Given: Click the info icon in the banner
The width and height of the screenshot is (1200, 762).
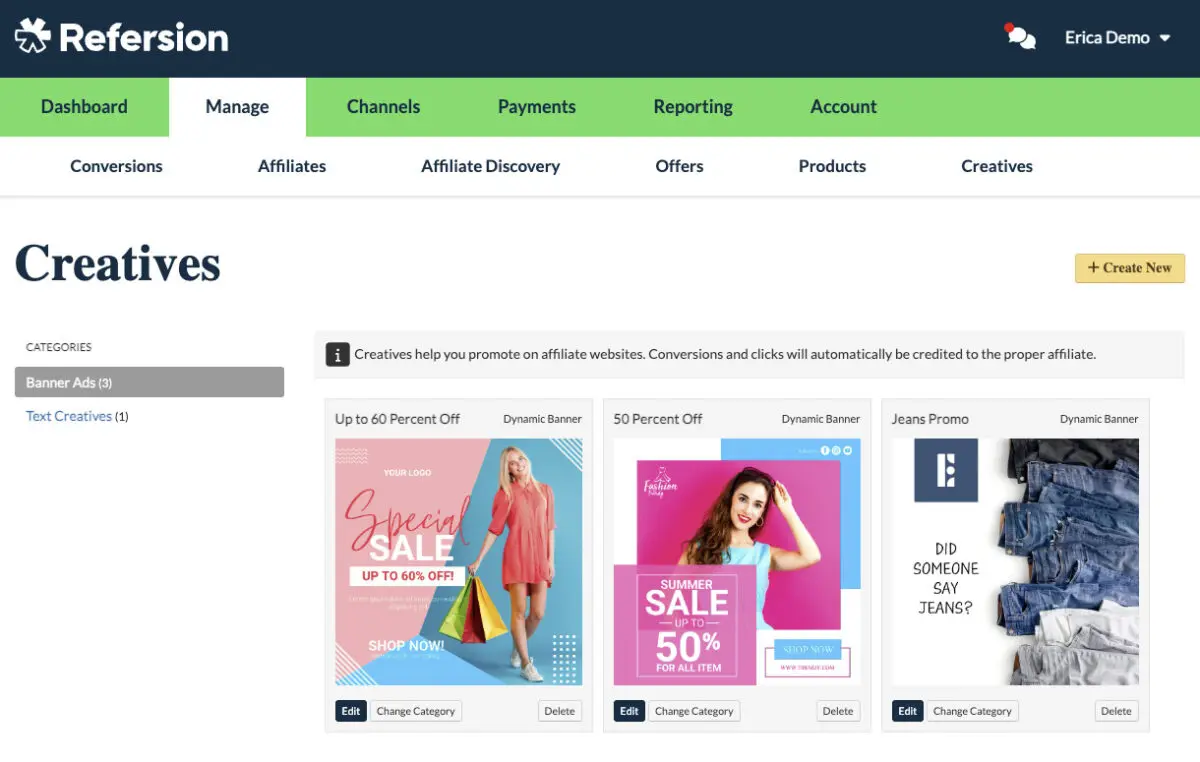Looking at the screenshot, I should (x=338, y=354).
